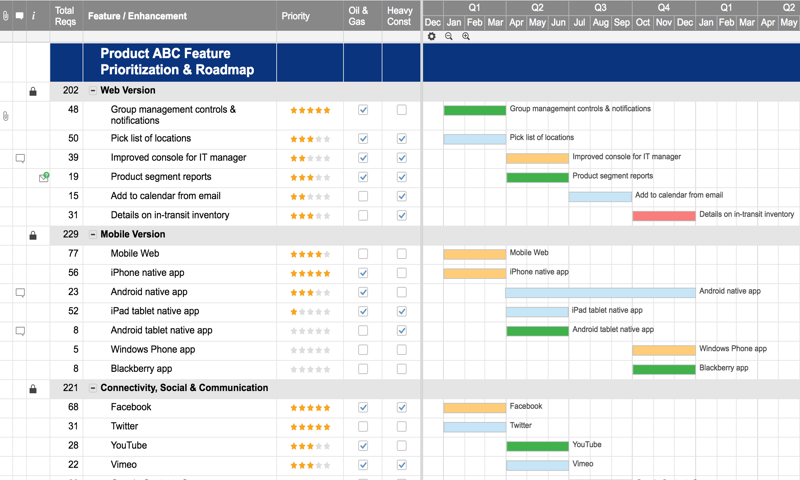Click update request envelope on Product segment reports
The height and width of the screenshot is (480, 800).
tap(44, 177)
